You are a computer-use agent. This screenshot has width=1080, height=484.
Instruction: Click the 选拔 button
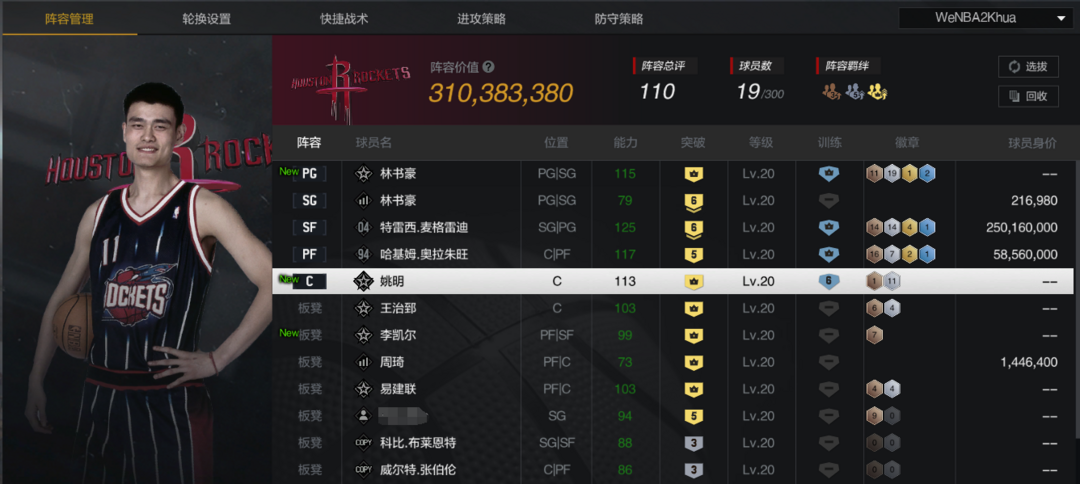point(1028,67)
